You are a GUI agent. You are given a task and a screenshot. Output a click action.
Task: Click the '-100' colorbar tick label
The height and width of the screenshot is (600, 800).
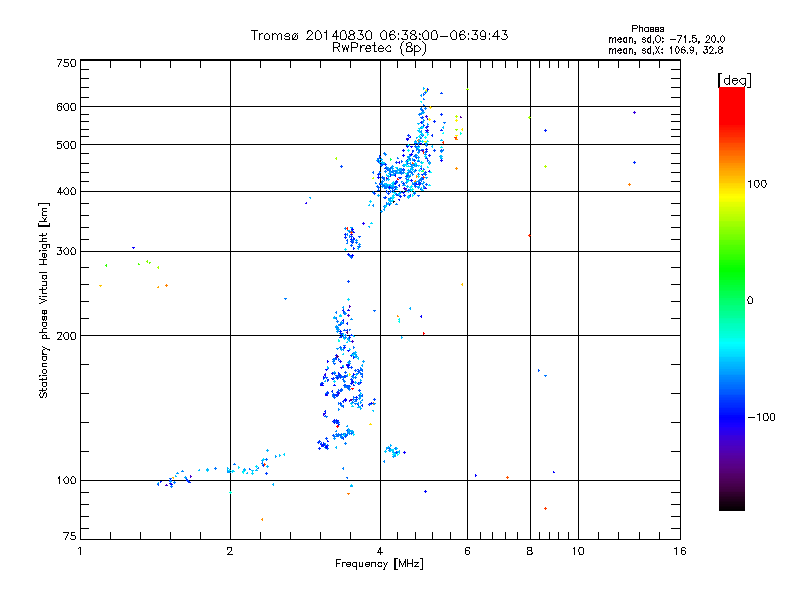click(x=761, y=417)
